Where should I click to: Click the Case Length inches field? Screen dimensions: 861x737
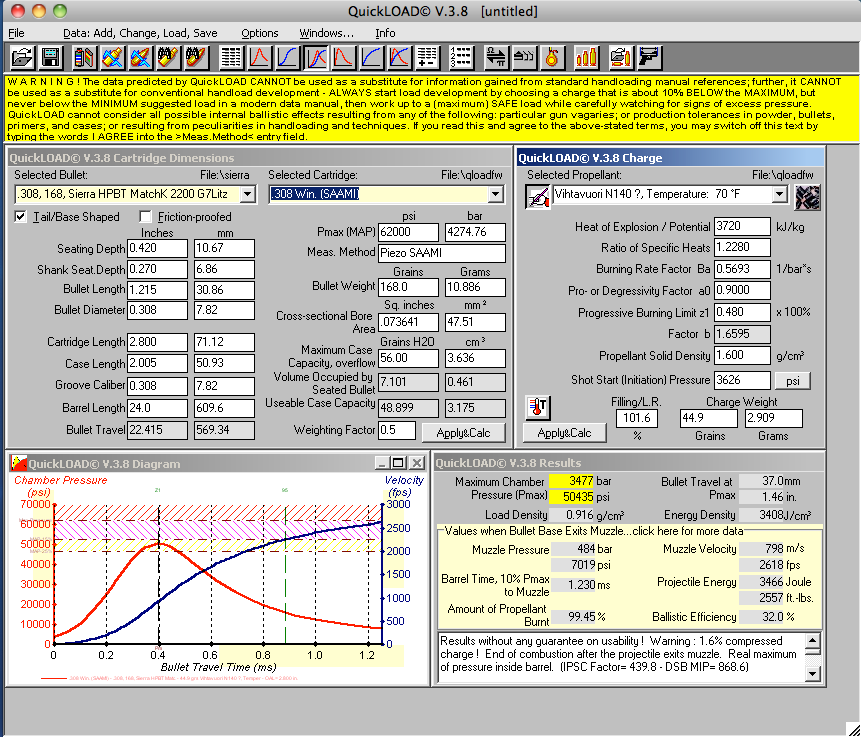click(157, 364)
